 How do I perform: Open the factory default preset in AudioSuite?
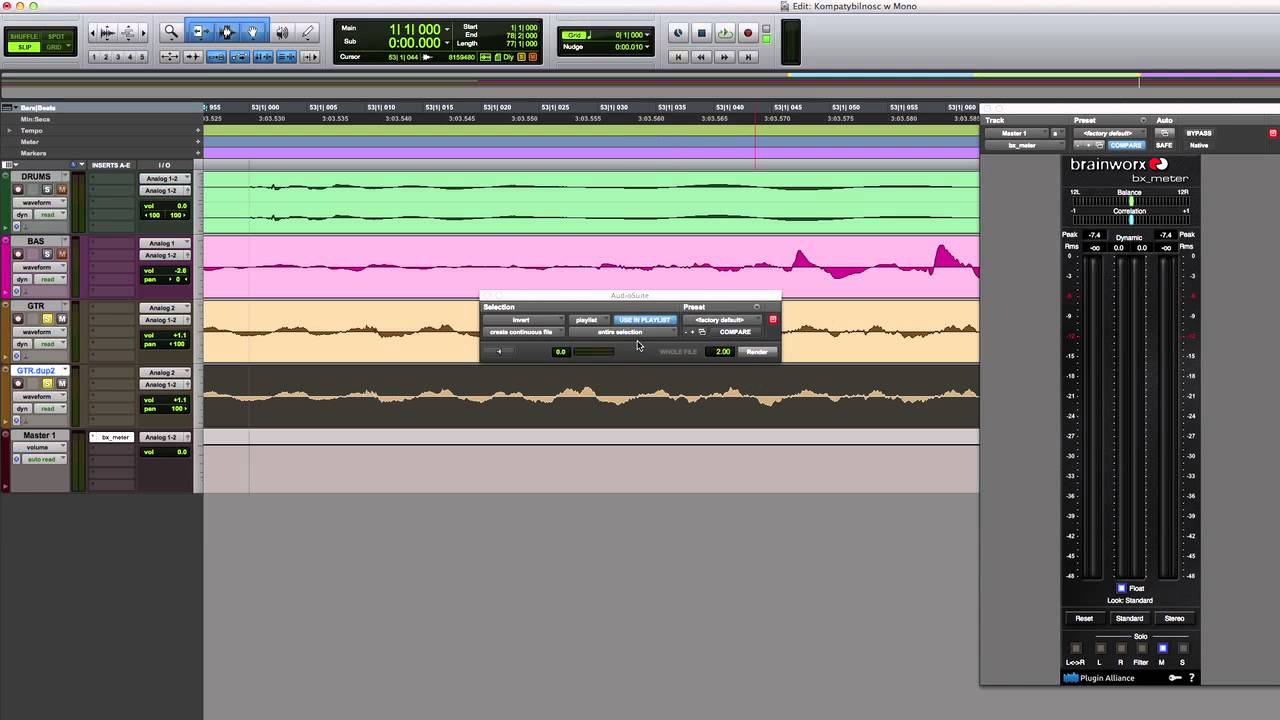pos(721,320)
